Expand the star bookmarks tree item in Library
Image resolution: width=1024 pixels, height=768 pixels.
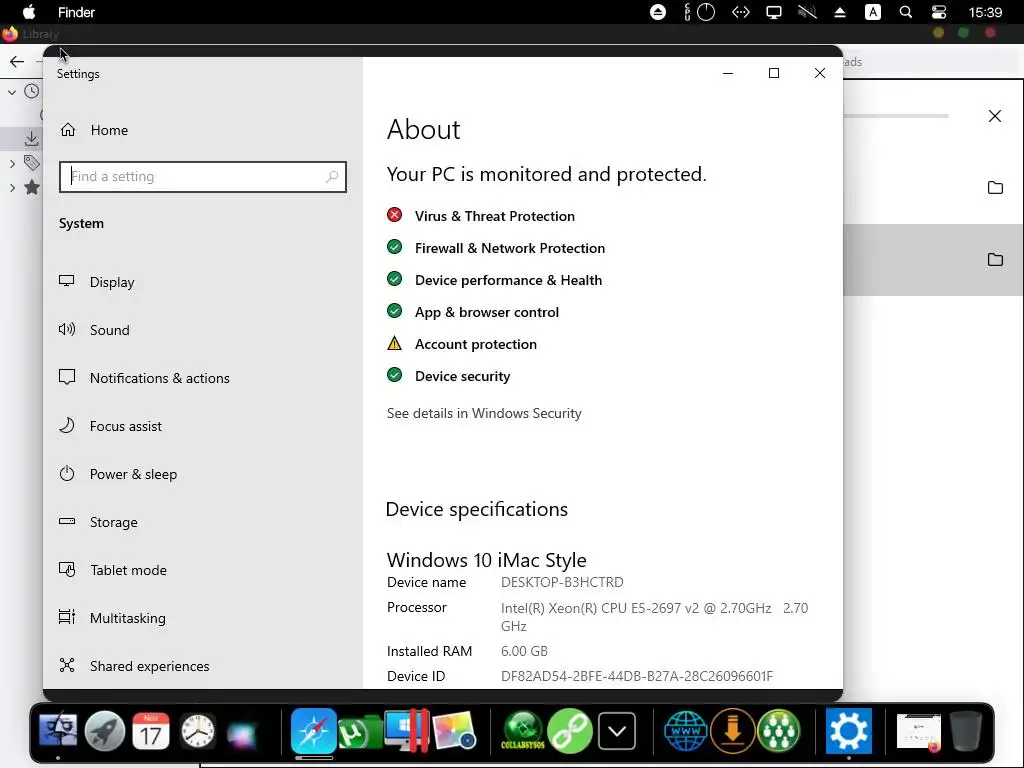point(12,188)
